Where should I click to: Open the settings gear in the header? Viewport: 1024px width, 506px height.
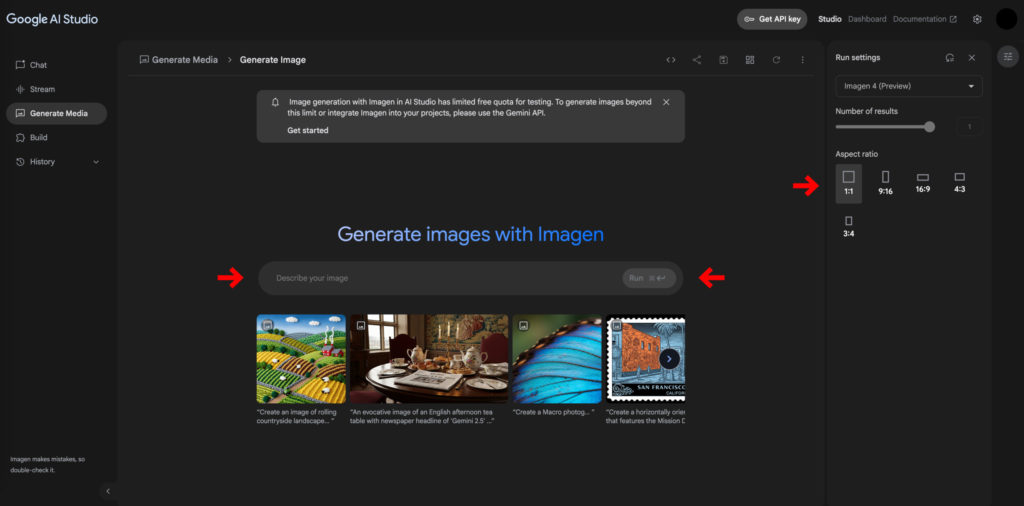pos(977,19)
